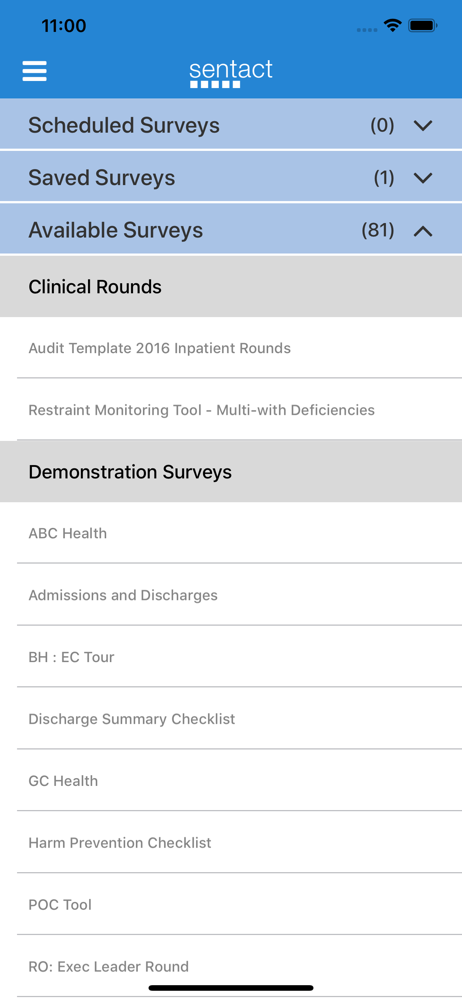Image resolution: width=462 pixels, height=1000 pixels.
Task: Open Harm Prevention Checklist
Action: coord(231,842)
